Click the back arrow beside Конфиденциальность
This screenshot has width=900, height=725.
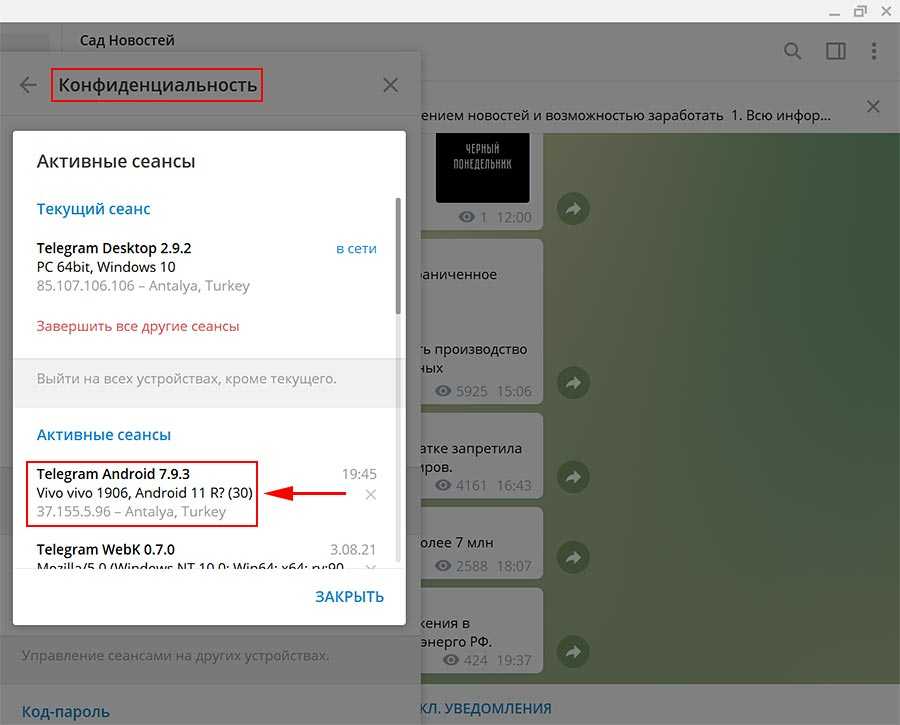tap(28, 85)
